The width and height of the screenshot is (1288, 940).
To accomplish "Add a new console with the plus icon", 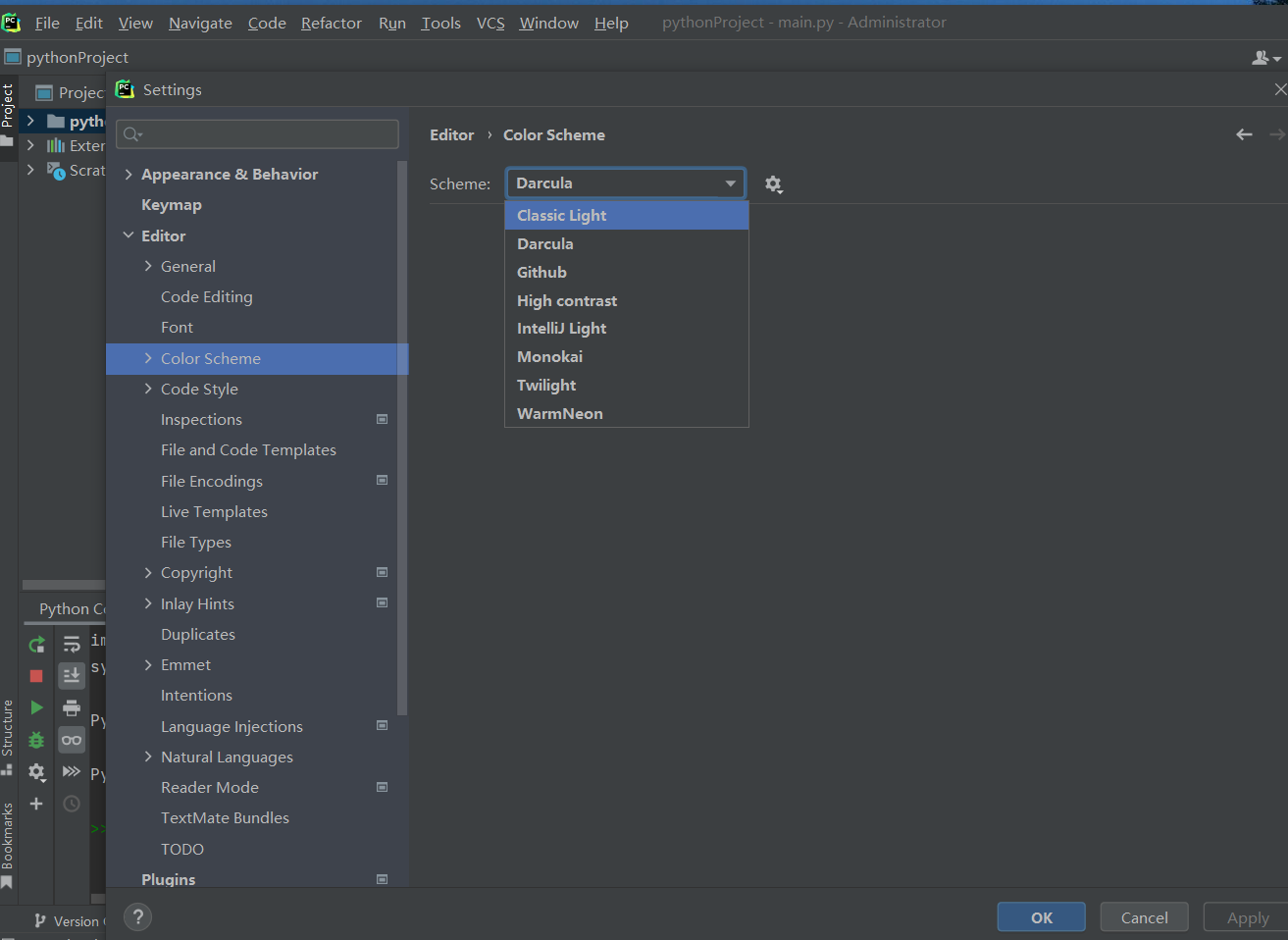I will pyautogui.click(x=36, y=804).
